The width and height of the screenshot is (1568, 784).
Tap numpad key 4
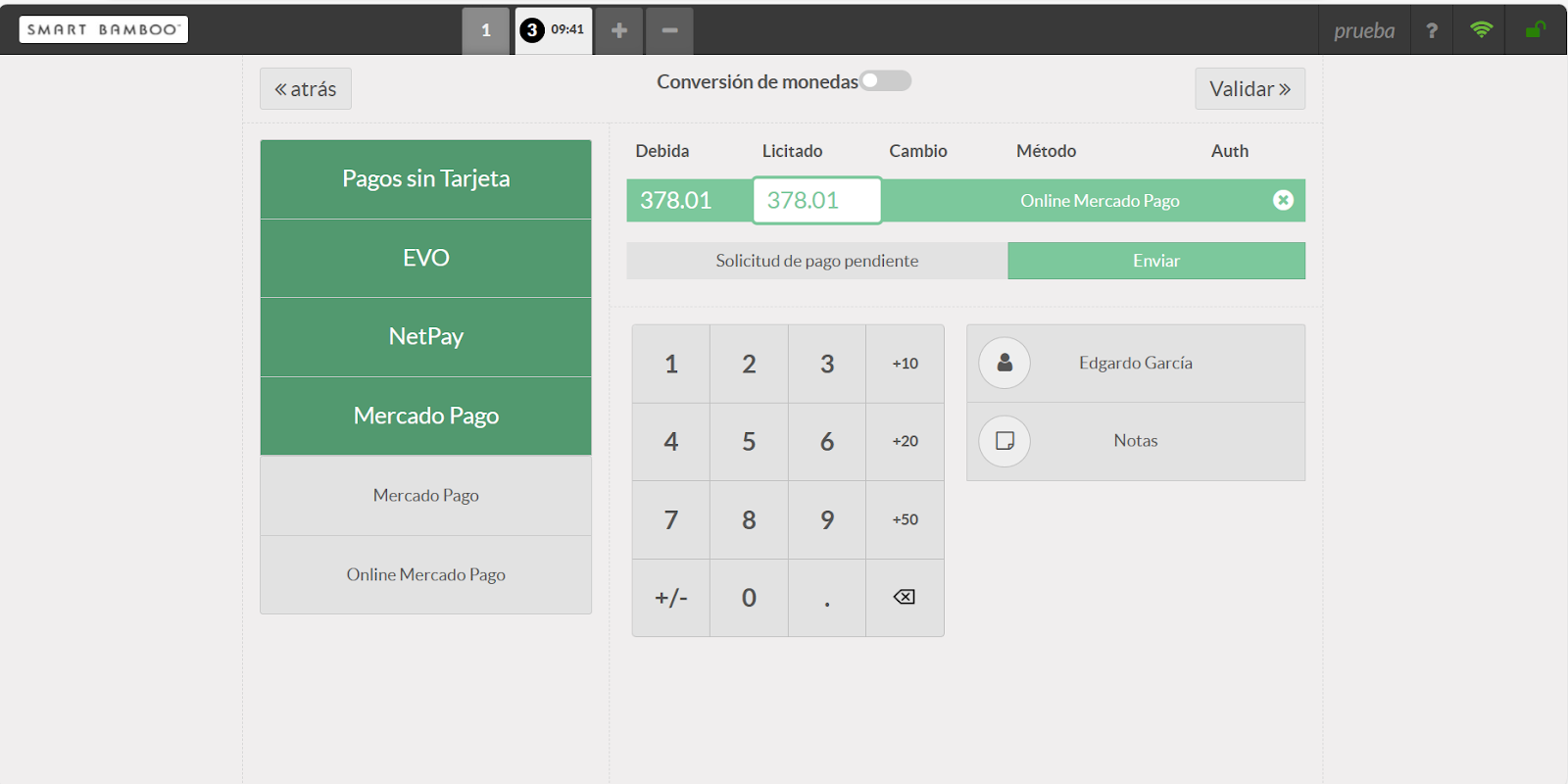pyautogui.click(x=671, y=442)
